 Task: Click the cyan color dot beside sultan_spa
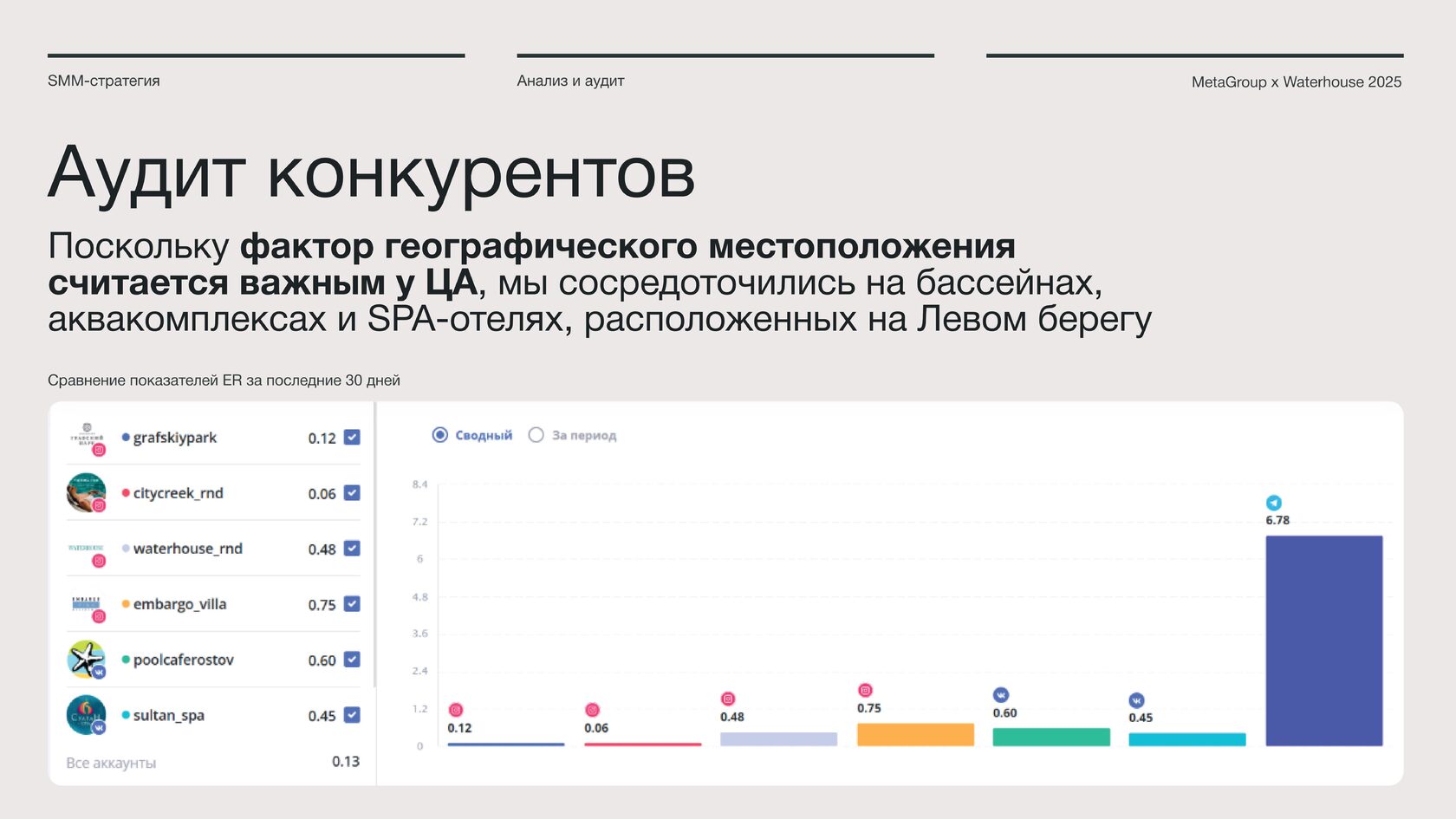click(126, 715)
